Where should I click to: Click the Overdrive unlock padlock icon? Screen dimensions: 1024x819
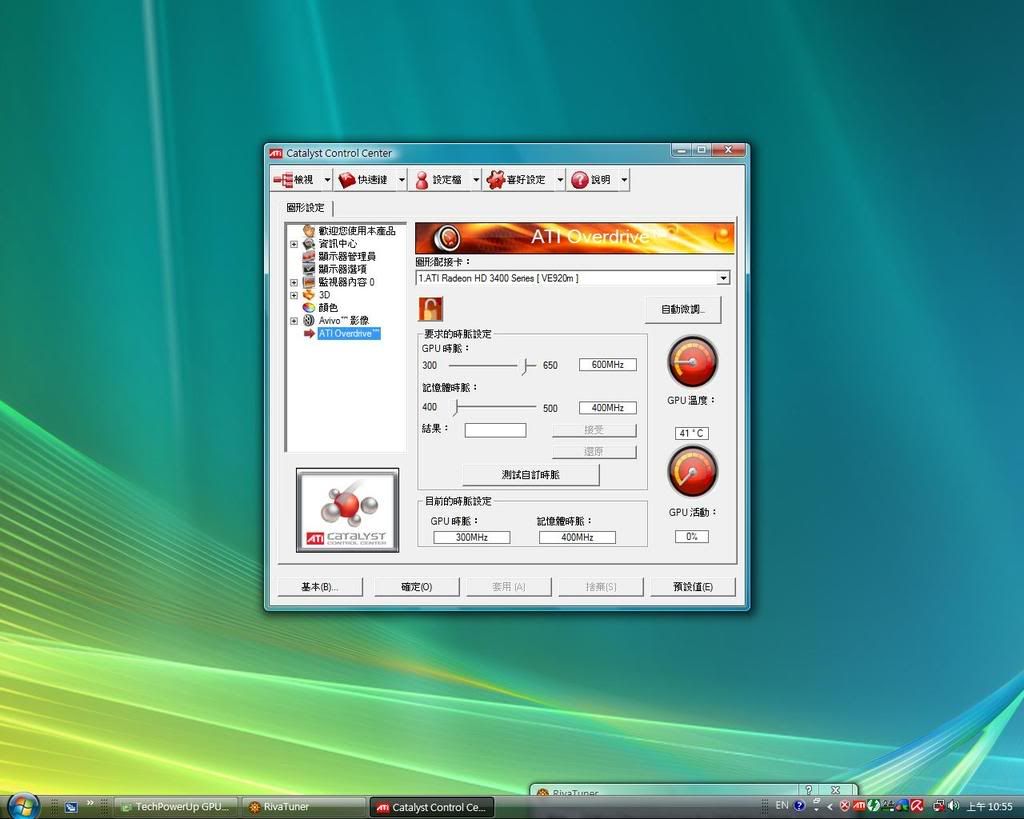click(430, 308)
